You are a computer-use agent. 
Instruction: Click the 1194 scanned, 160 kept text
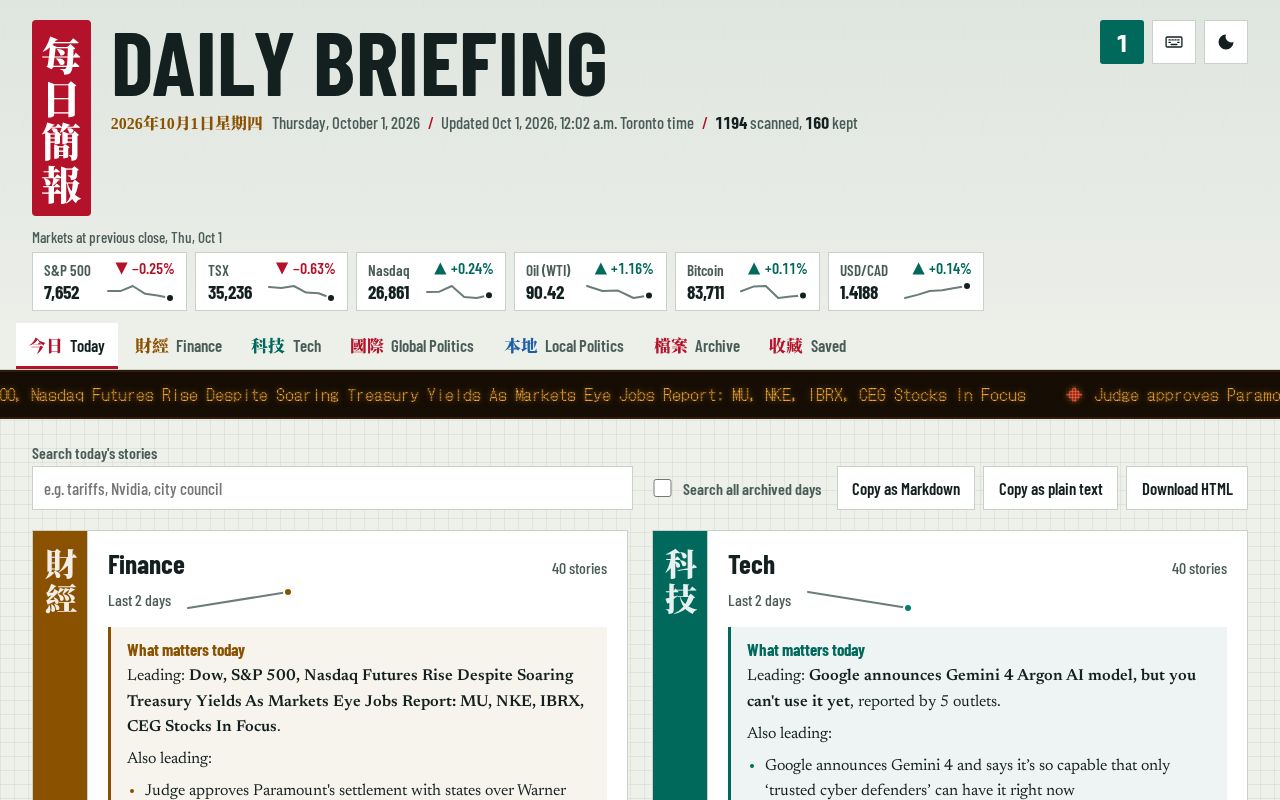[786, 123]
